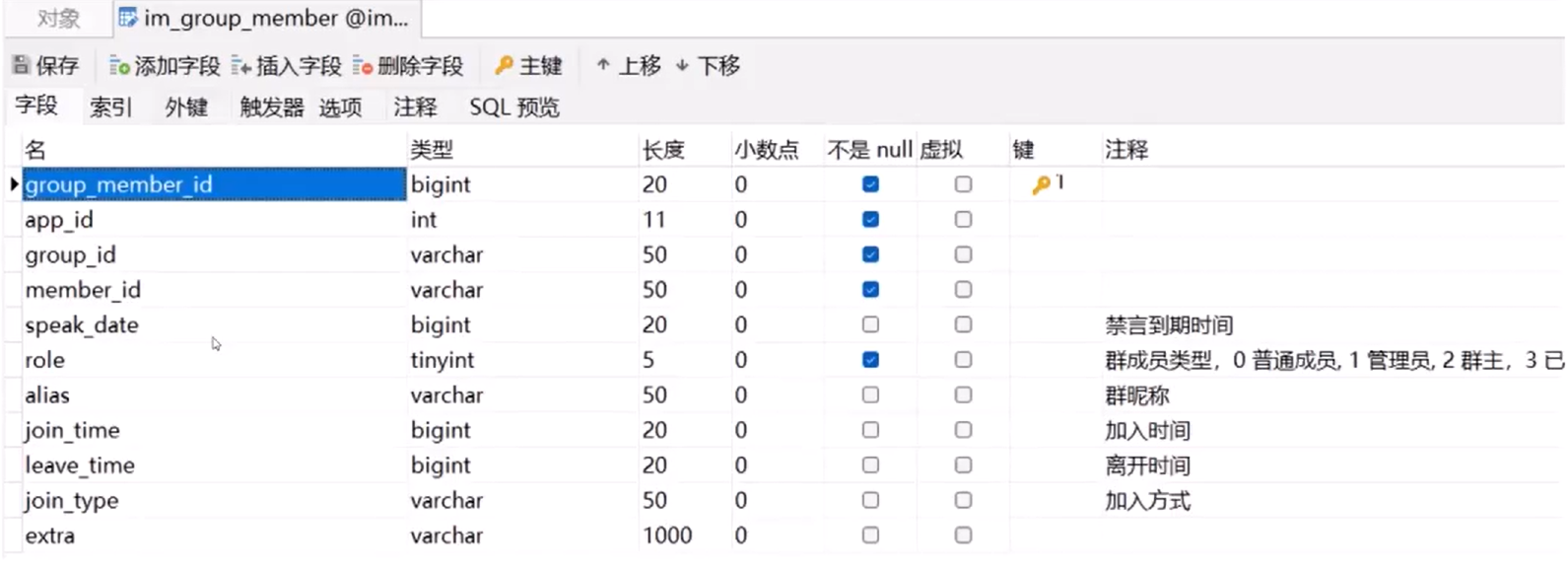Click the 不是 null column header
The image size is (1568, 571).
pyautogui.click(x=869, y=150)
